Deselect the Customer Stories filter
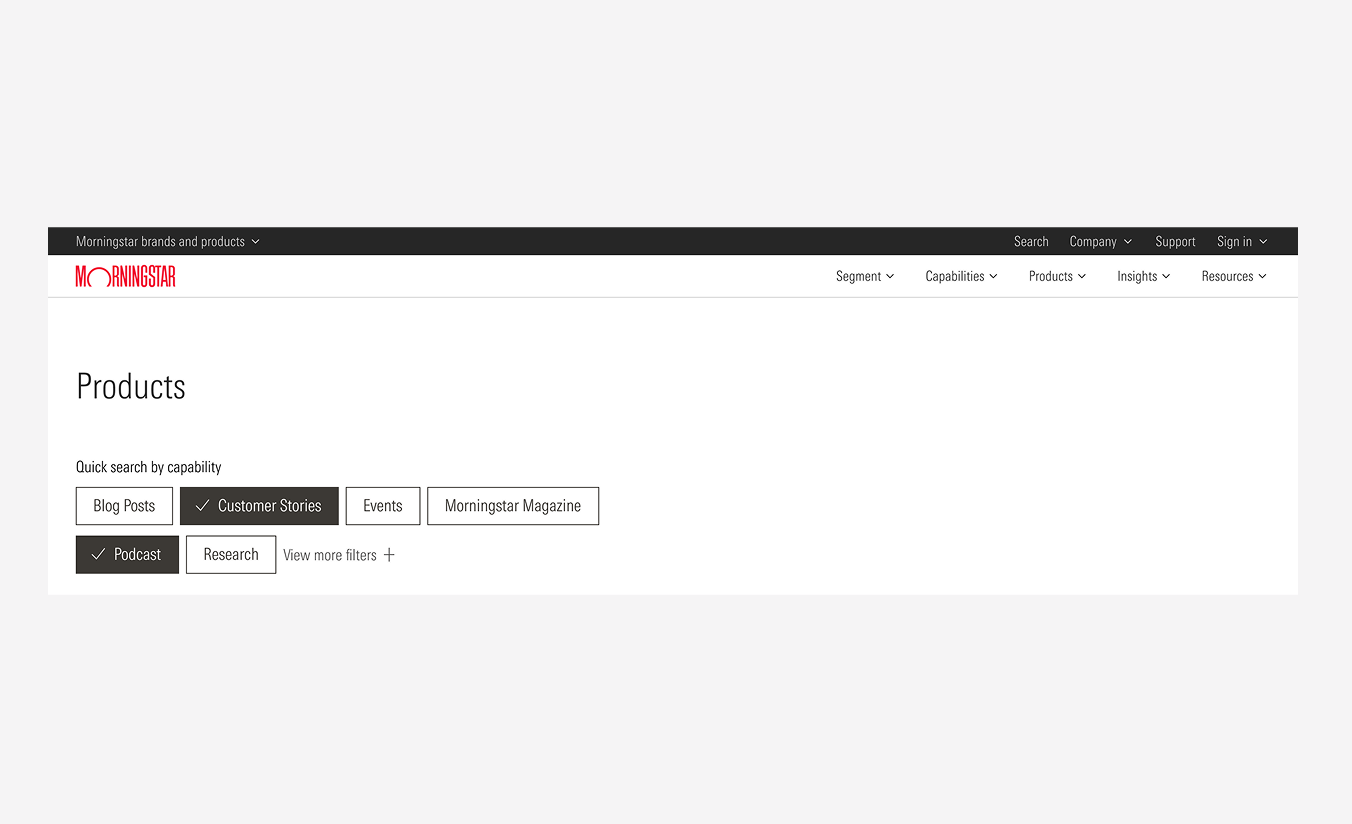 coord(259,506)
